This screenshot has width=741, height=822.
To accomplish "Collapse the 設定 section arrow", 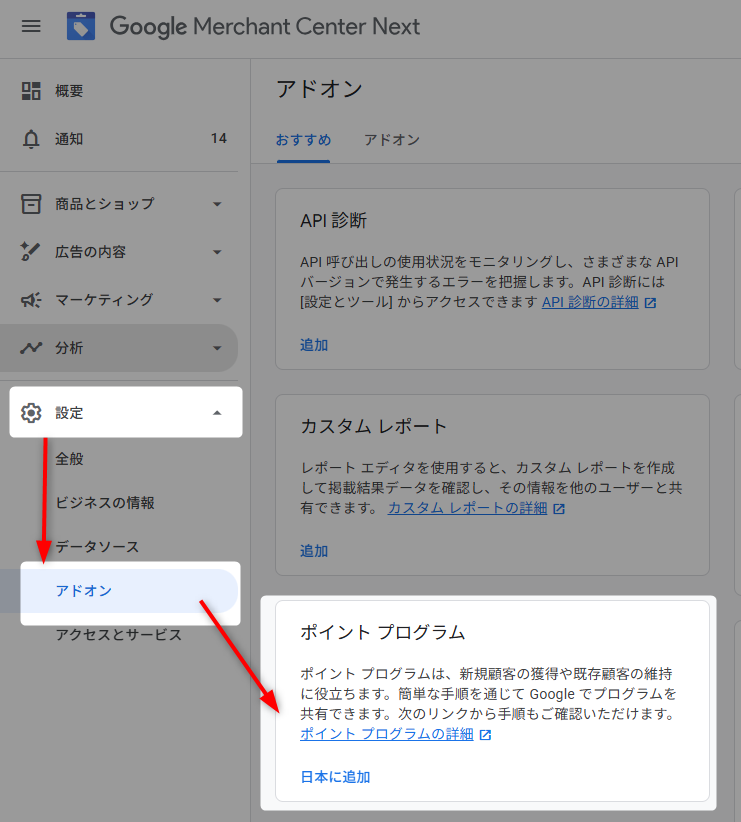I will (217, 413).
